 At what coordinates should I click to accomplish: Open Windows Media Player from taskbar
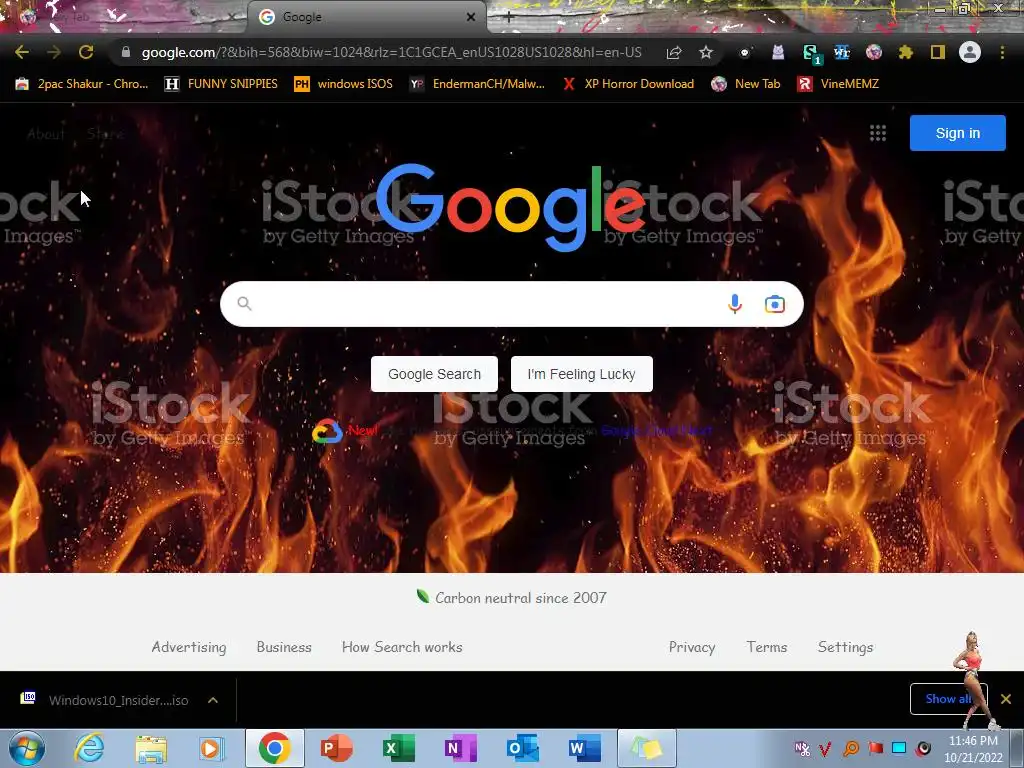(211, 748)
